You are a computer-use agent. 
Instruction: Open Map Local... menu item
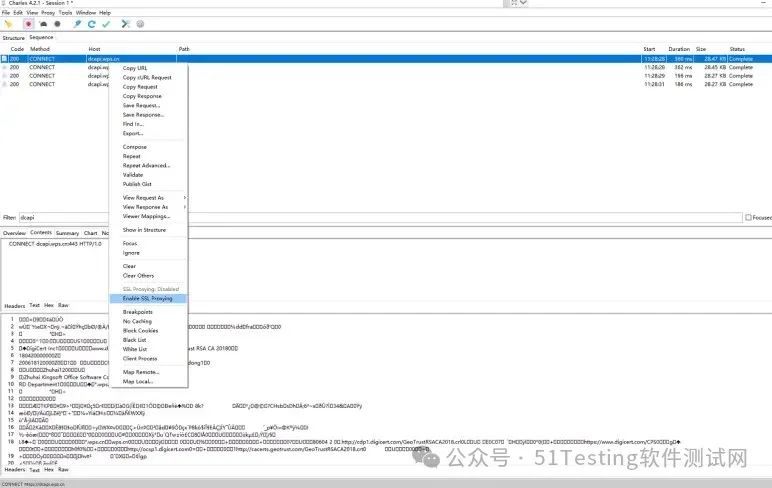138,382
